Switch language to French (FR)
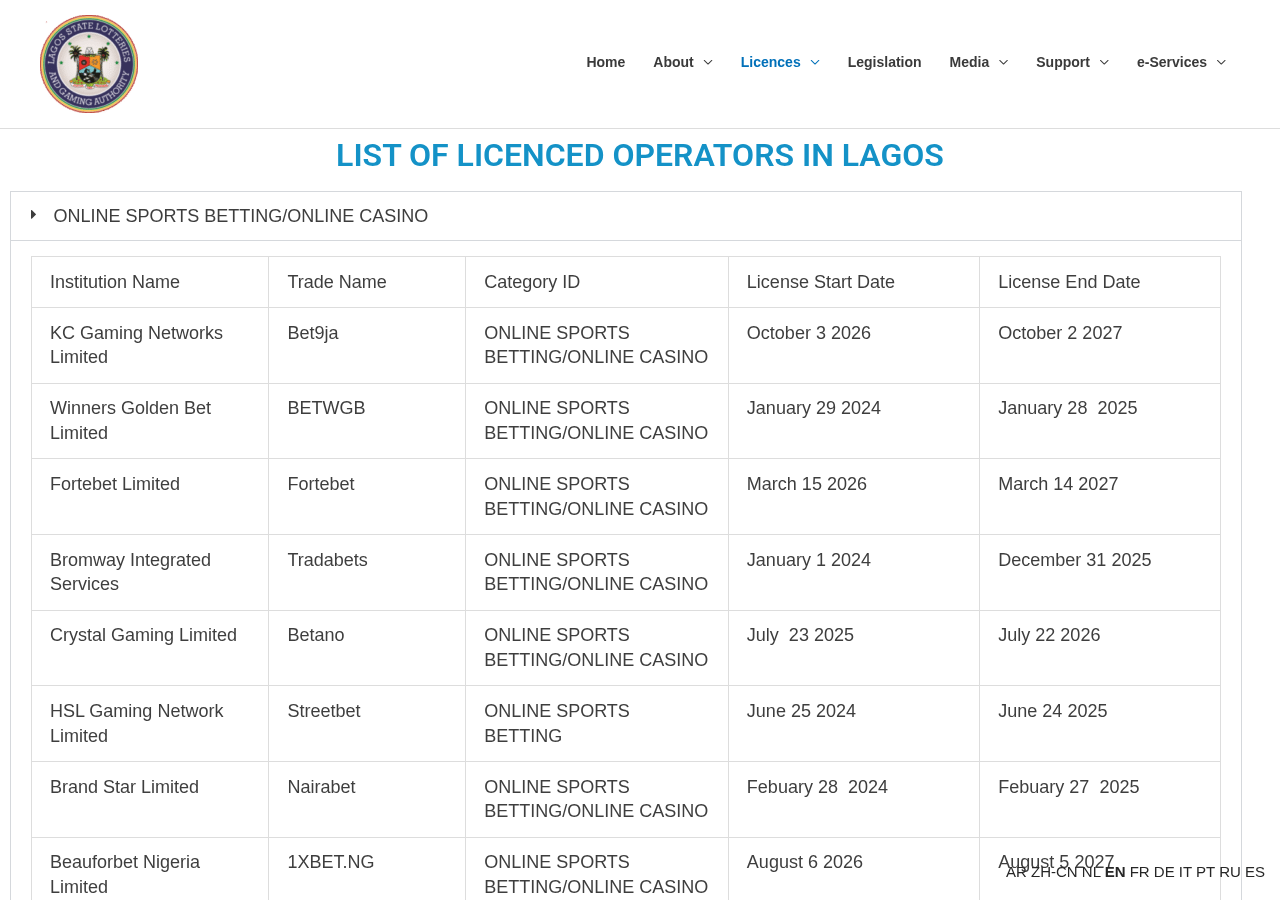Viewport: 1280px width, 900px height. [1140, 872]
